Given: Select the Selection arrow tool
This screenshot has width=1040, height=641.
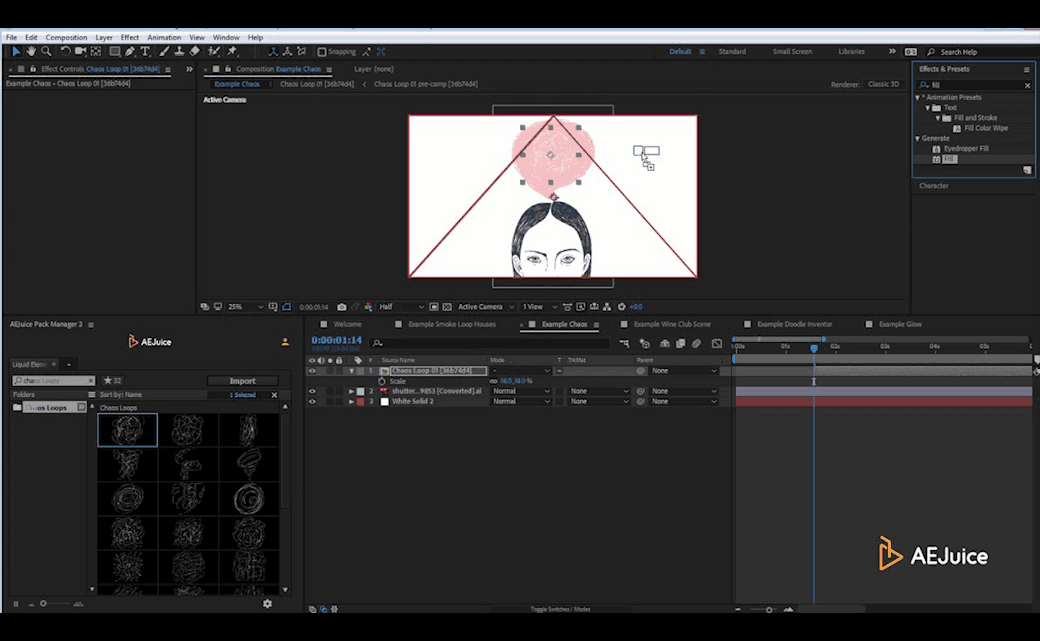Looking at the screenshot, I should click(x=16, y=51).
